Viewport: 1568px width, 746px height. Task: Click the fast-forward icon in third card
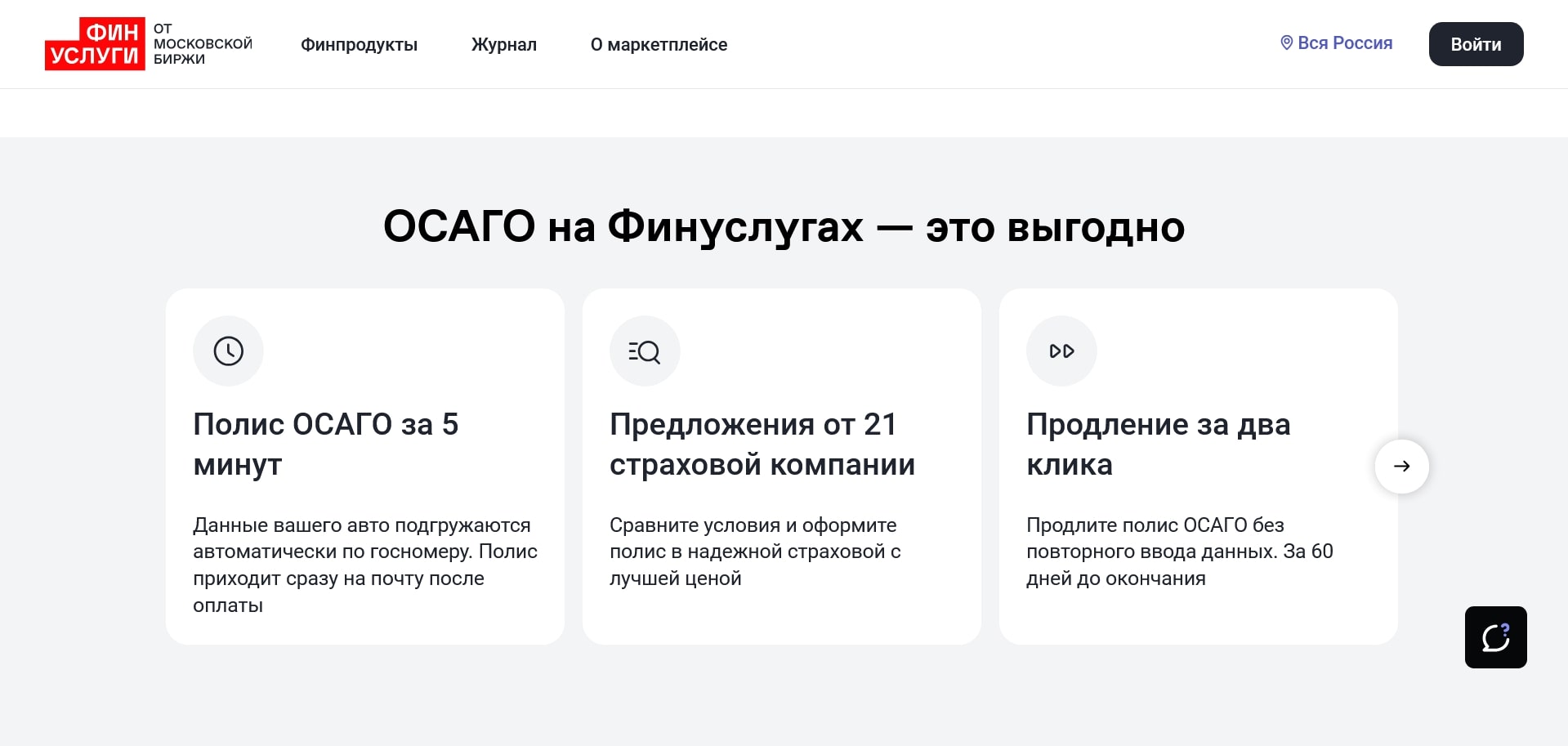pyautogui.click(x=1061, y=351)
